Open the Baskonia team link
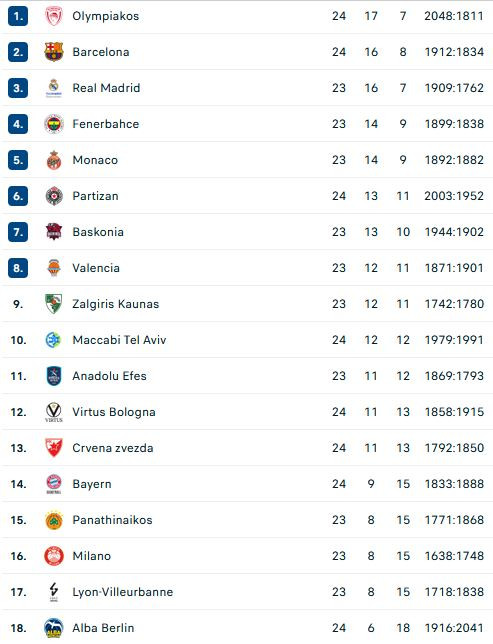Viewport: 493px width, 644px height. coord(98,232)
